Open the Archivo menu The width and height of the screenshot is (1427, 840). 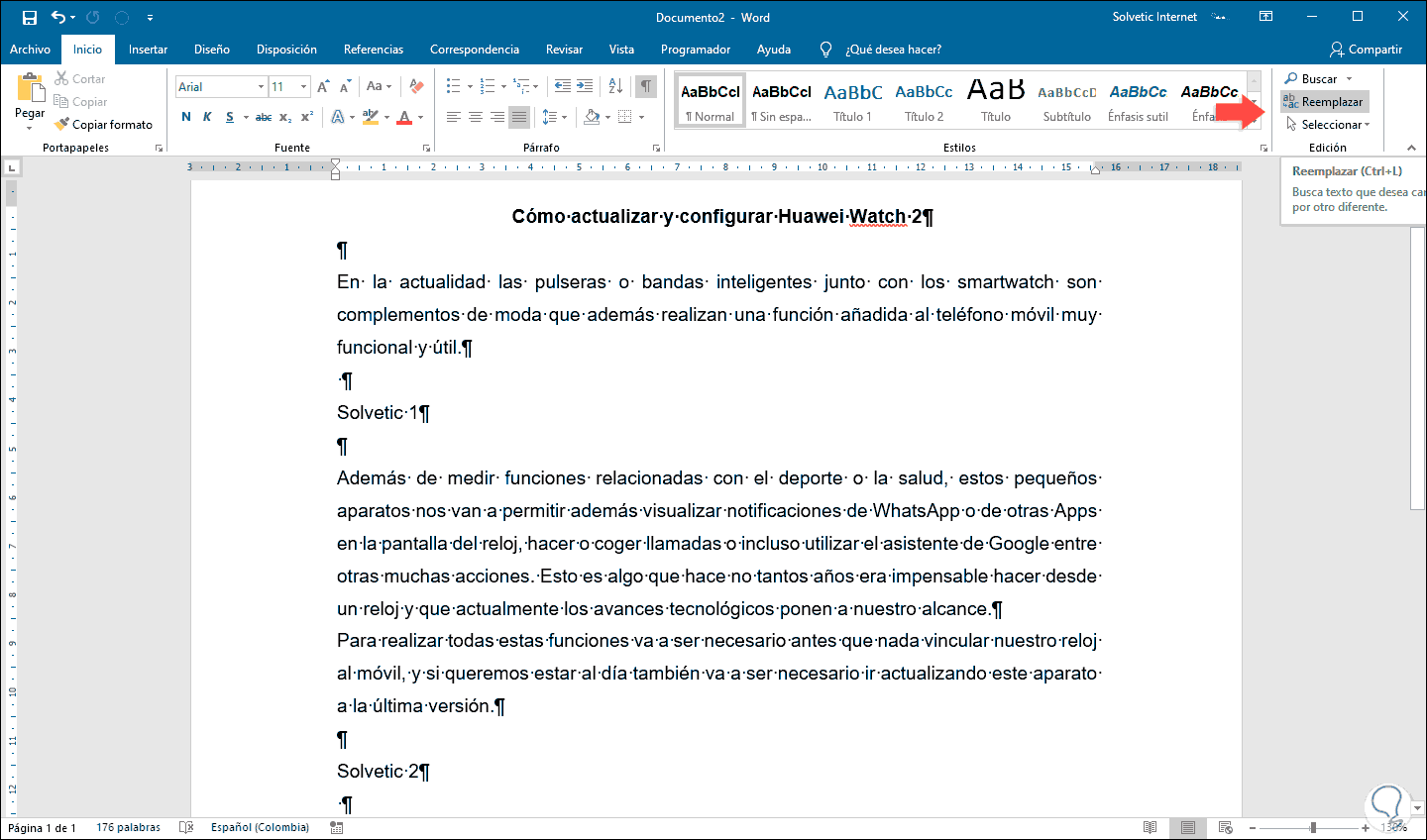coord(30,50)
